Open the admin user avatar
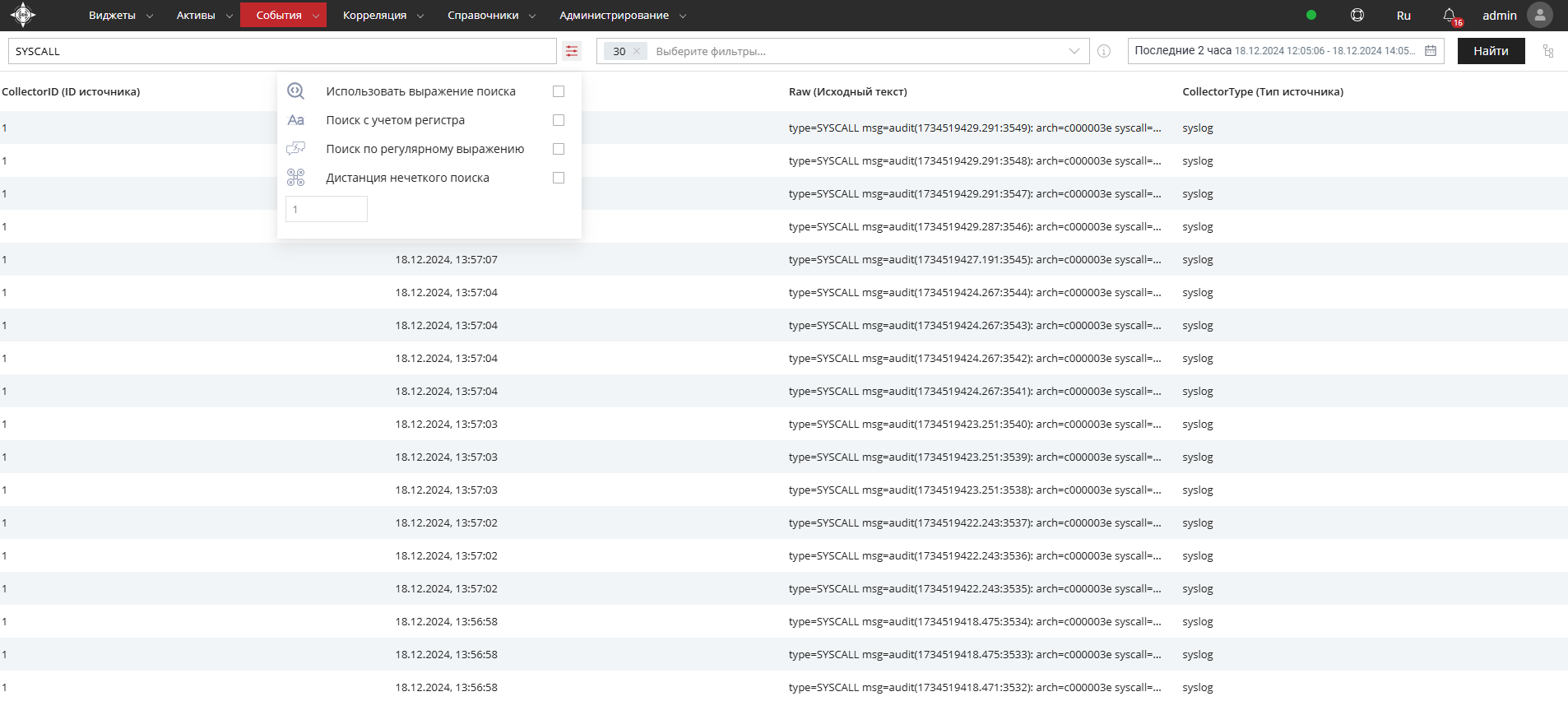This screenshot has height=701, width=1568. coord(1539,15)
